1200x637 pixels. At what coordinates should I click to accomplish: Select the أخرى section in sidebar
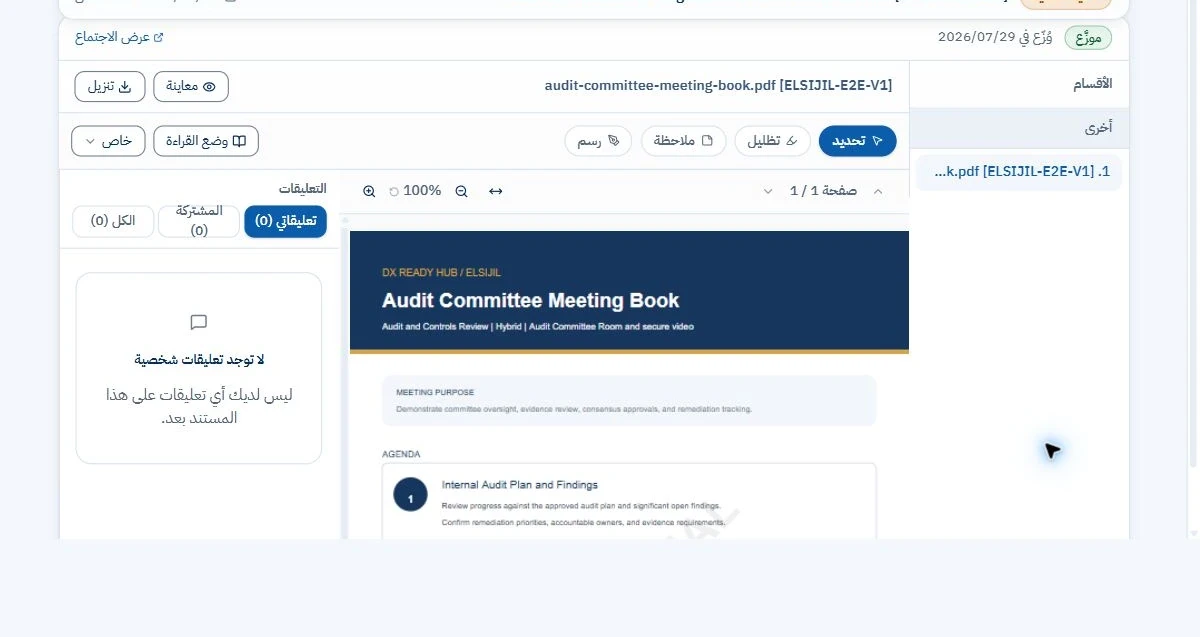pyautogui.click(x=1019, y=128)
